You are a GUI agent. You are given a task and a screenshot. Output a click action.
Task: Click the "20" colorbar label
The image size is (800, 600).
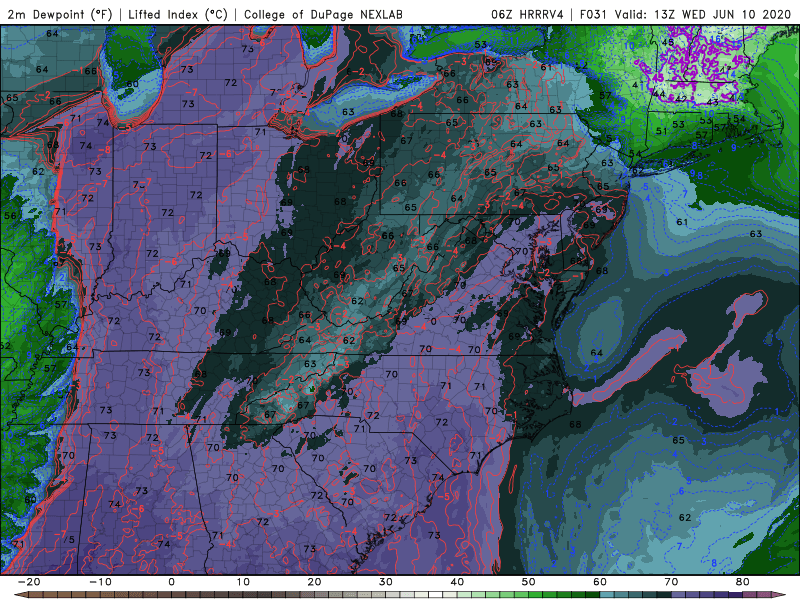pyautogui.click(x=314, y=582)
